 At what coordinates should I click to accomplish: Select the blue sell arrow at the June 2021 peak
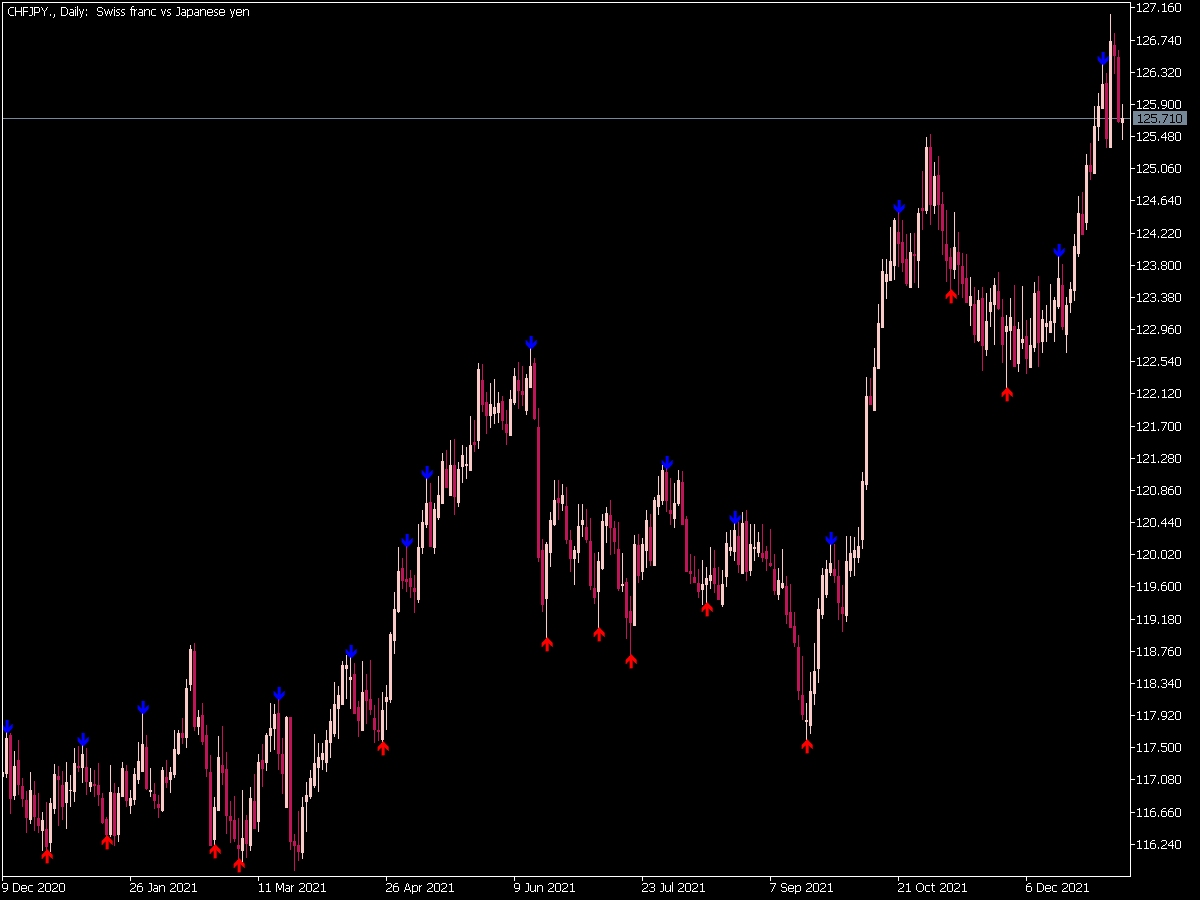click(531, 343)
